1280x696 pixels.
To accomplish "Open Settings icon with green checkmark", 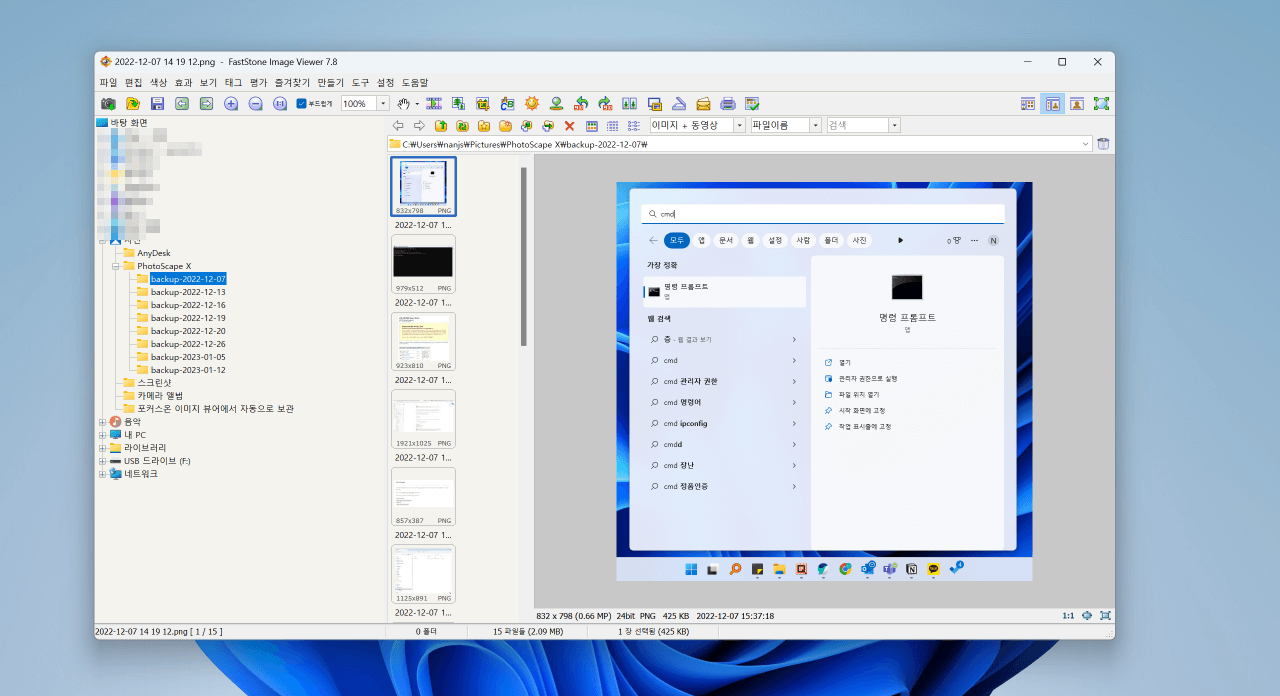I will [x=752, y=103].
